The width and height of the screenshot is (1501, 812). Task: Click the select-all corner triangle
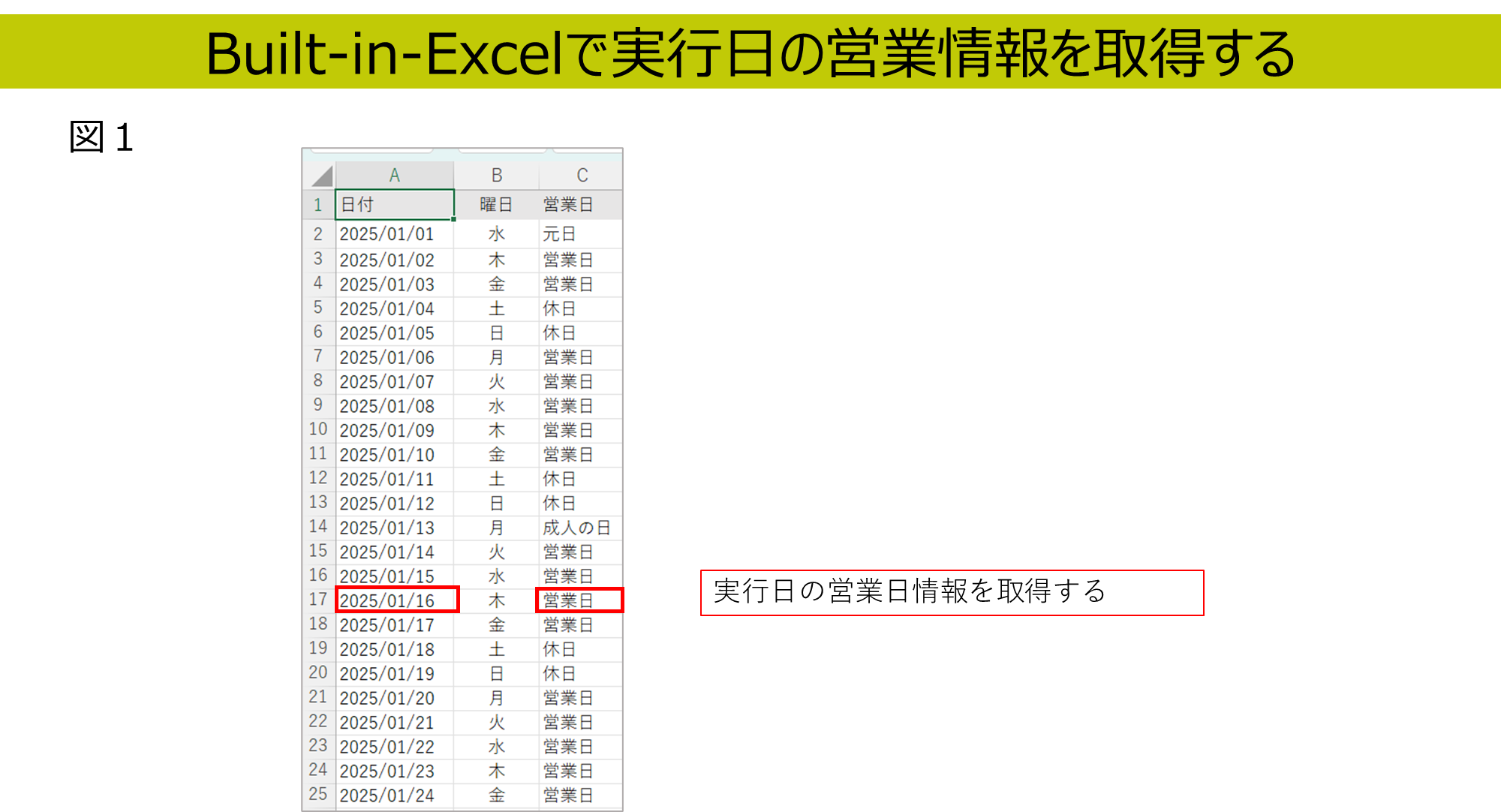(322, 176)
